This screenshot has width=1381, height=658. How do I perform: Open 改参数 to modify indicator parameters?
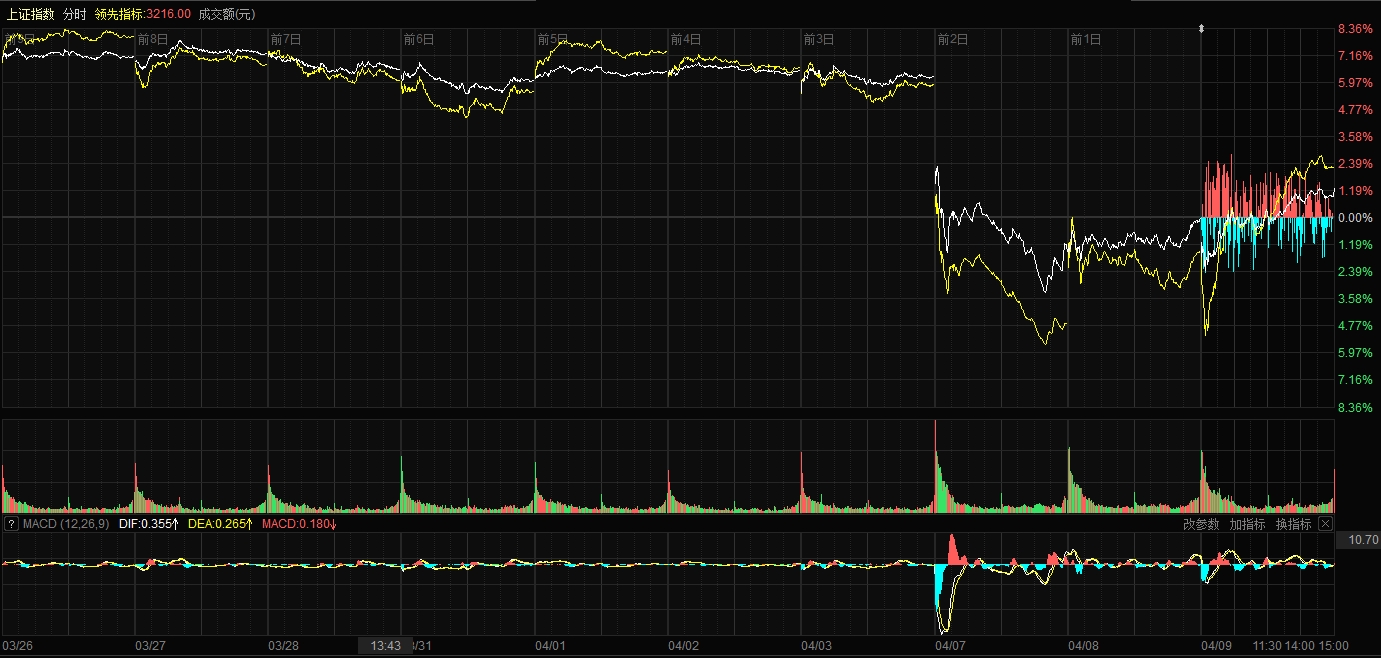click(1201, 524)
